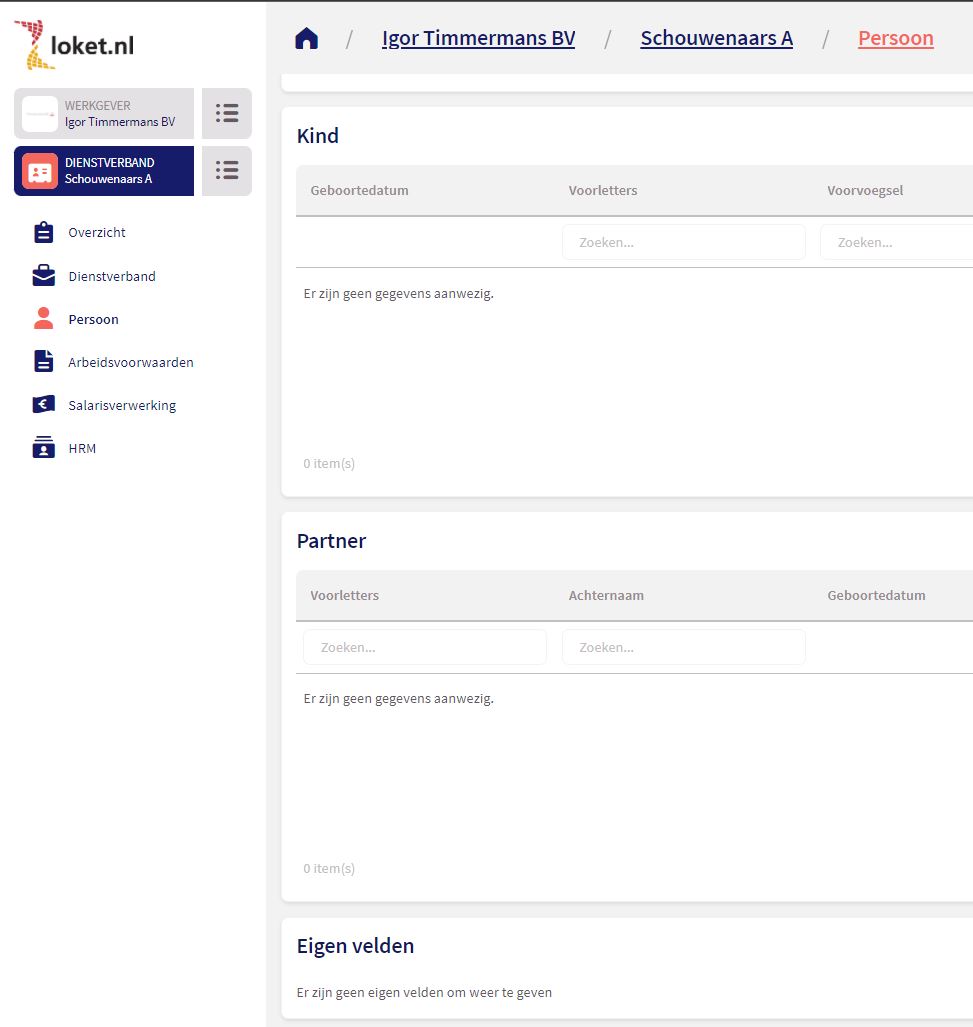973x1027 pixels.
Task: Open Salarisverwerking in the sidebar menu
Action: 122,405
